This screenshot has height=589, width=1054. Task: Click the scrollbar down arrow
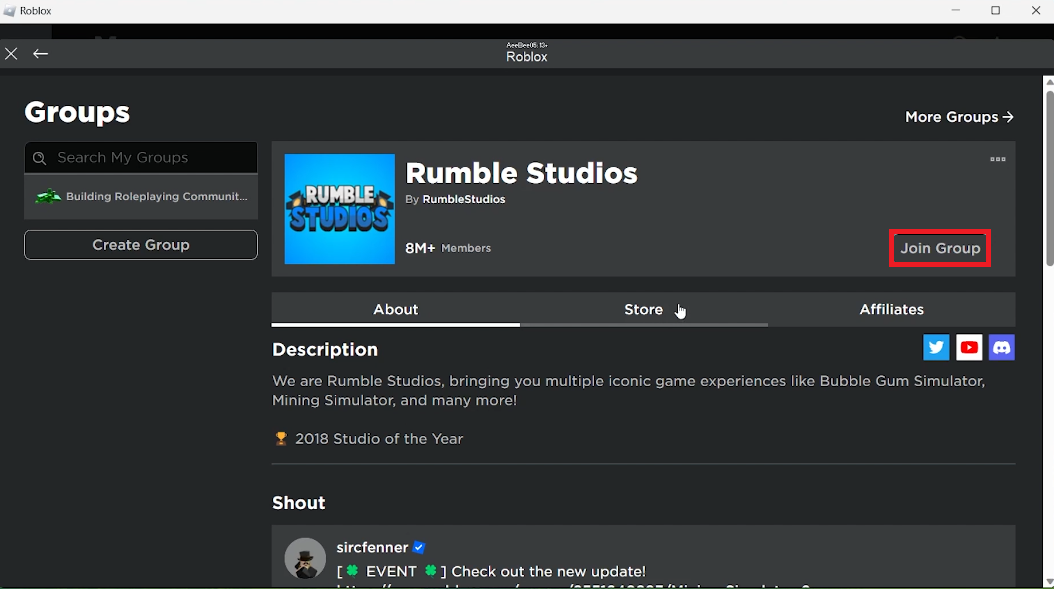click(1049, 582)
